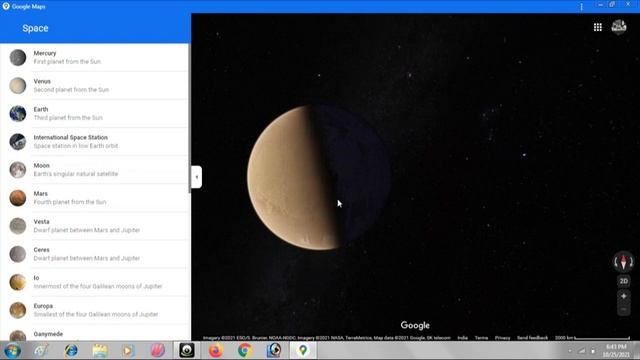The image size is (640, 360).
Task: Open the Windows Start button
Action: [13, 351]
